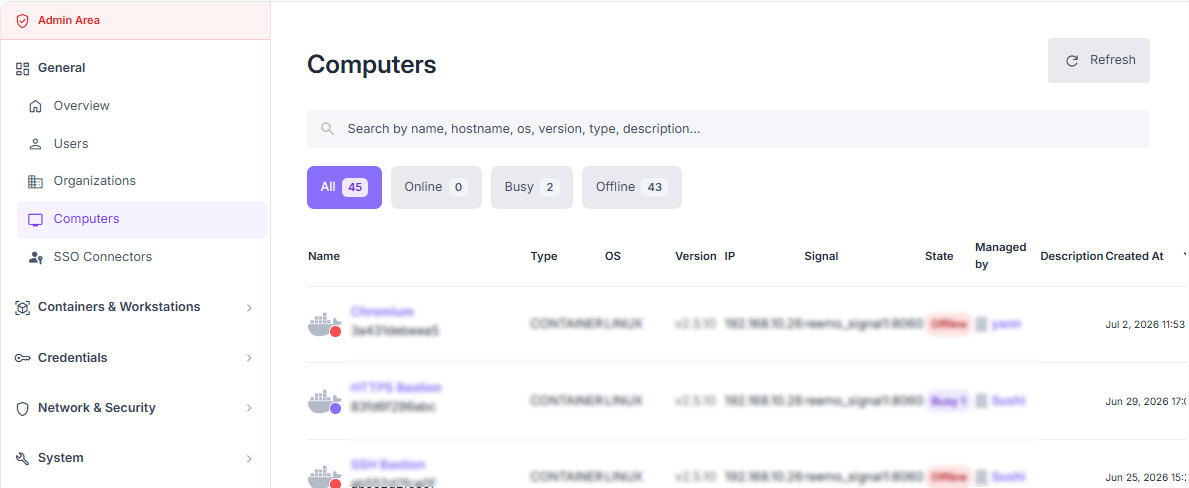1189x488 pixels.
Task: Expand the System section chevron
Action: [249, 458]
